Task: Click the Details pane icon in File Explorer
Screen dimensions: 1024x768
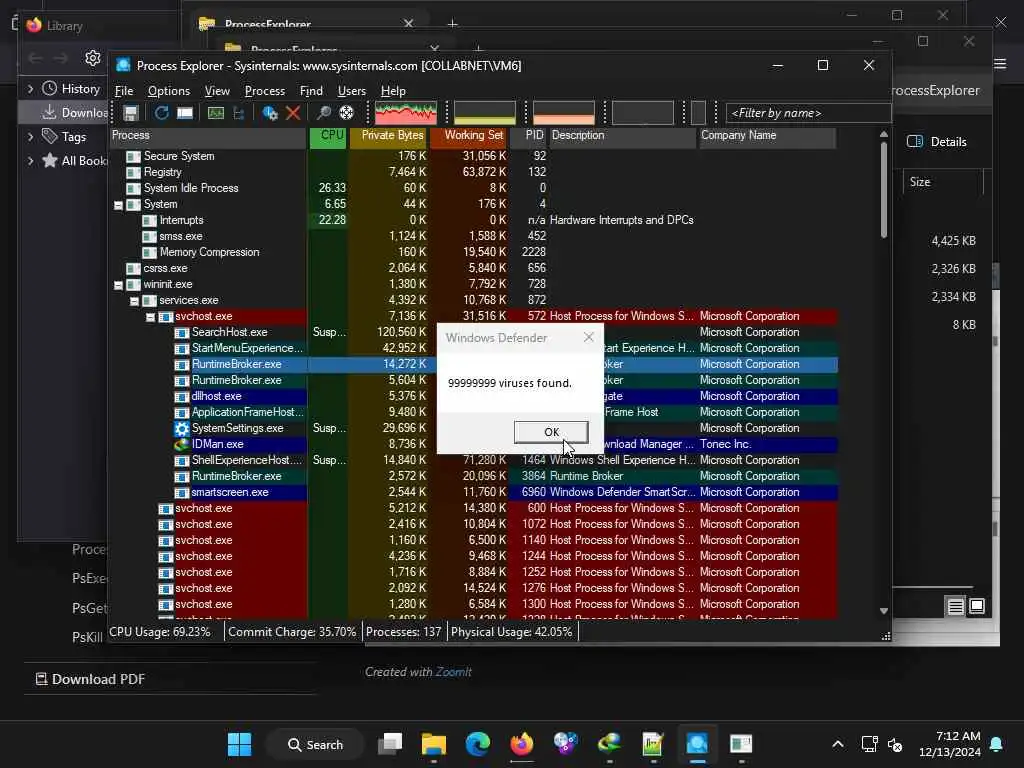Action: 915,142
